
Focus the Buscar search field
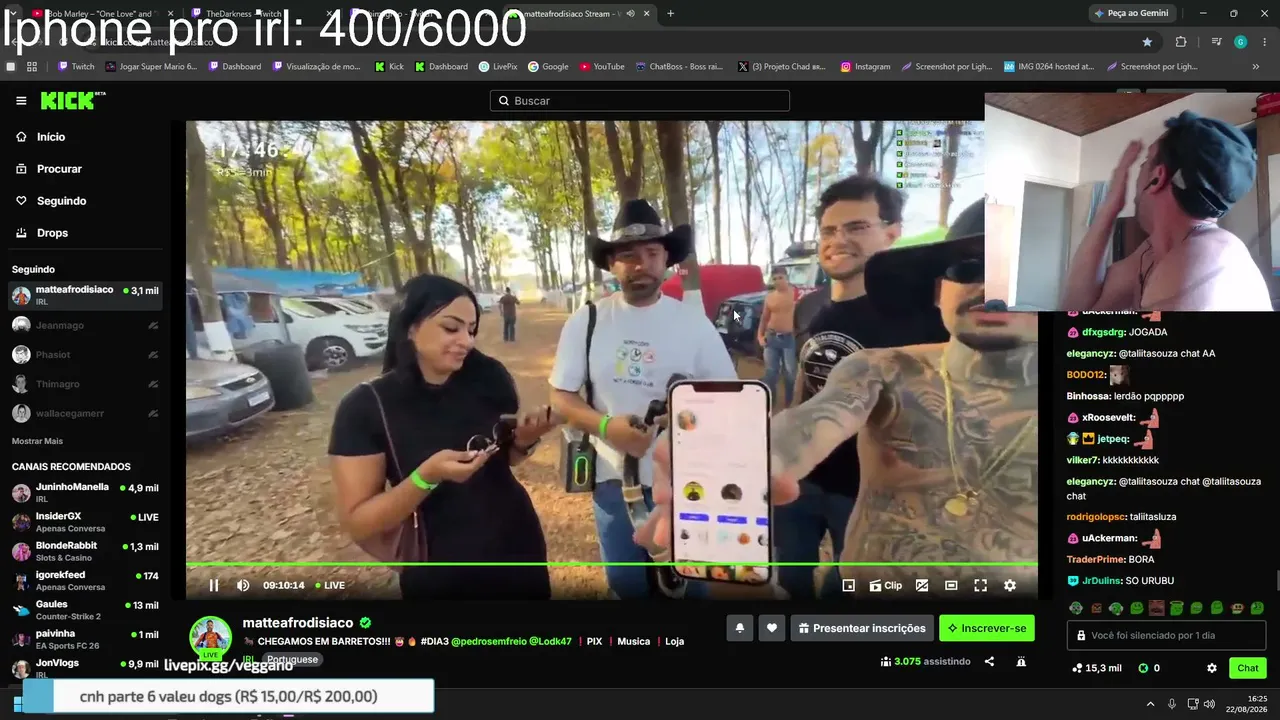640,101
